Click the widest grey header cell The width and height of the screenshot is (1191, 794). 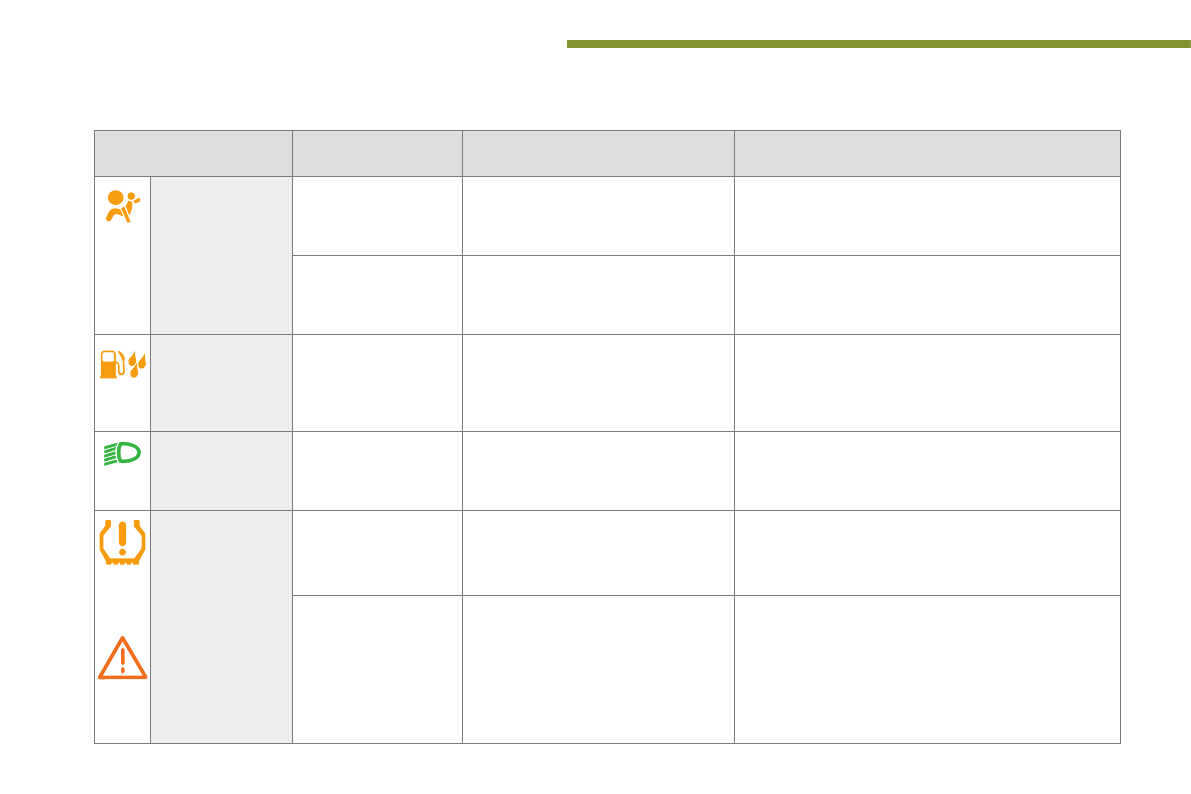point(927,153)
